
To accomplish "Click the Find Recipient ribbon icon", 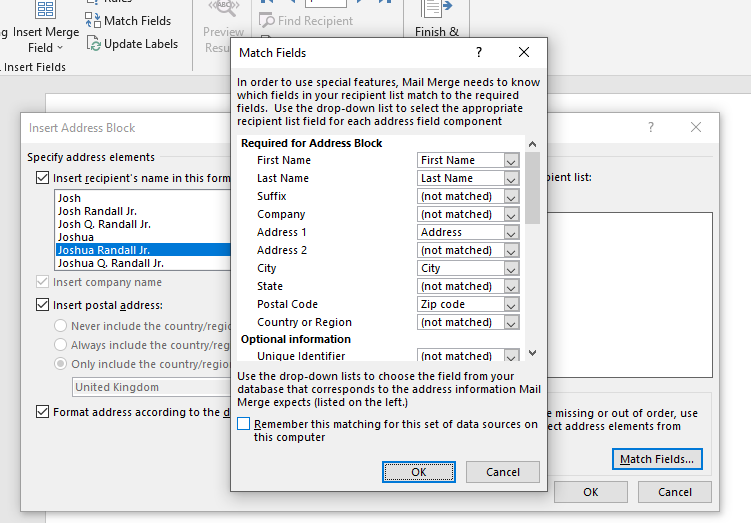I will click(267, 21).
